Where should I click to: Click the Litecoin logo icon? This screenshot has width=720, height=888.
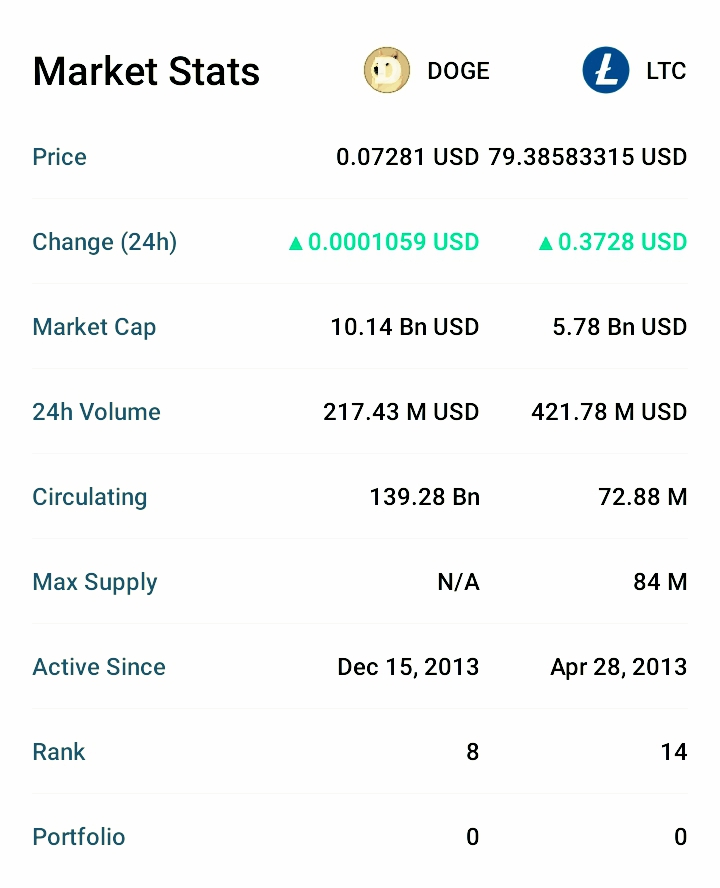pyautogui.click(x=606, y=71)
